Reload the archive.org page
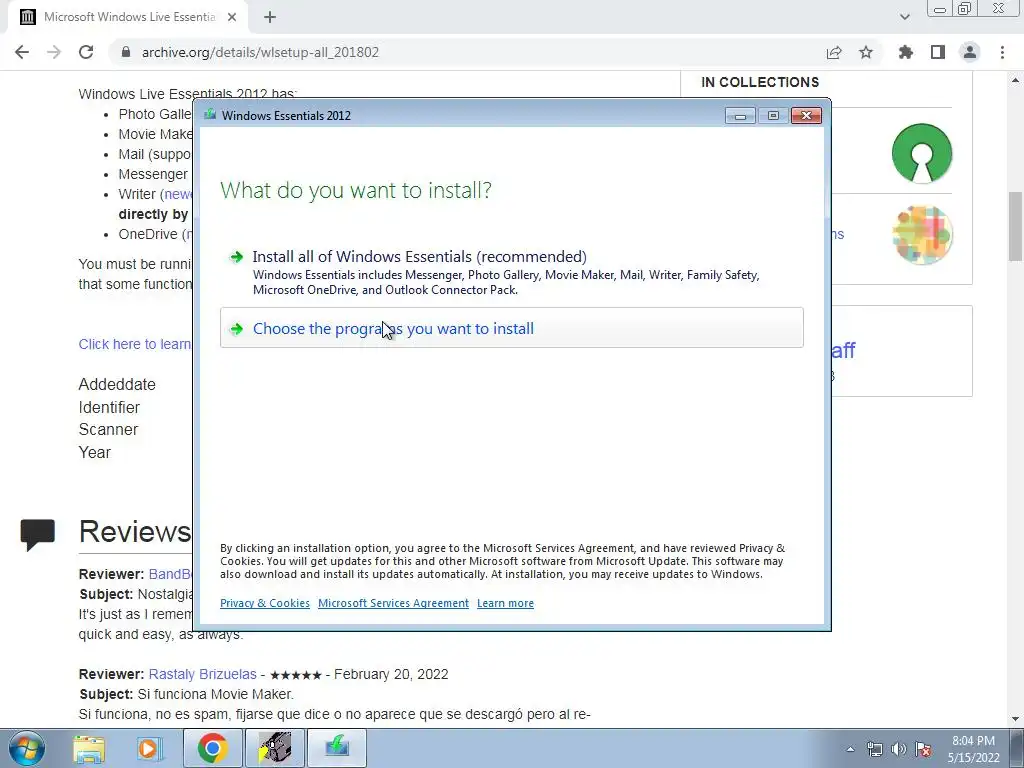 pos(86,52)
